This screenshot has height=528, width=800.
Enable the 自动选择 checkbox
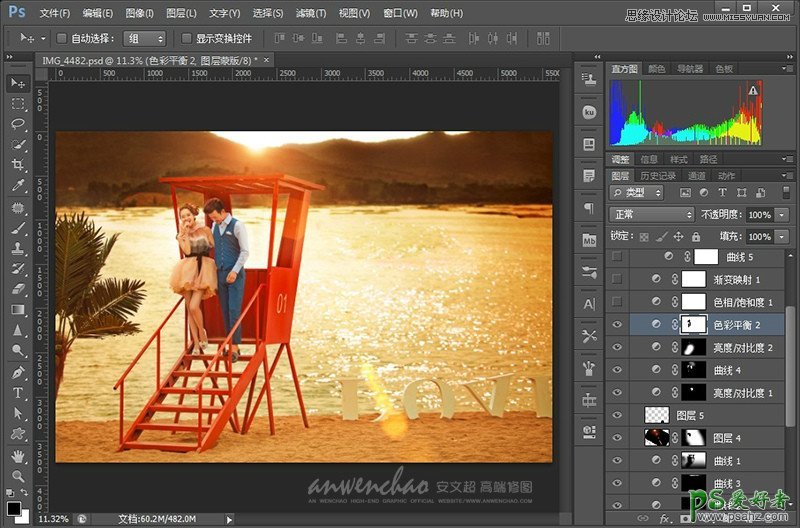(61, 38)
